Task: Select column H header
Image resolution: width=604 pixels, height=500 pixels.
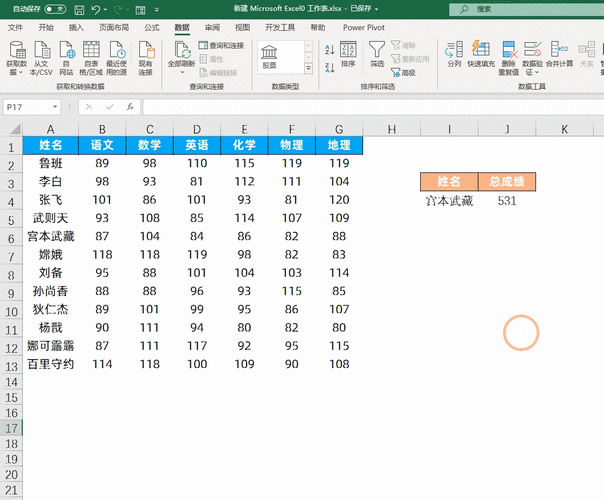Action: click(392, 129)
